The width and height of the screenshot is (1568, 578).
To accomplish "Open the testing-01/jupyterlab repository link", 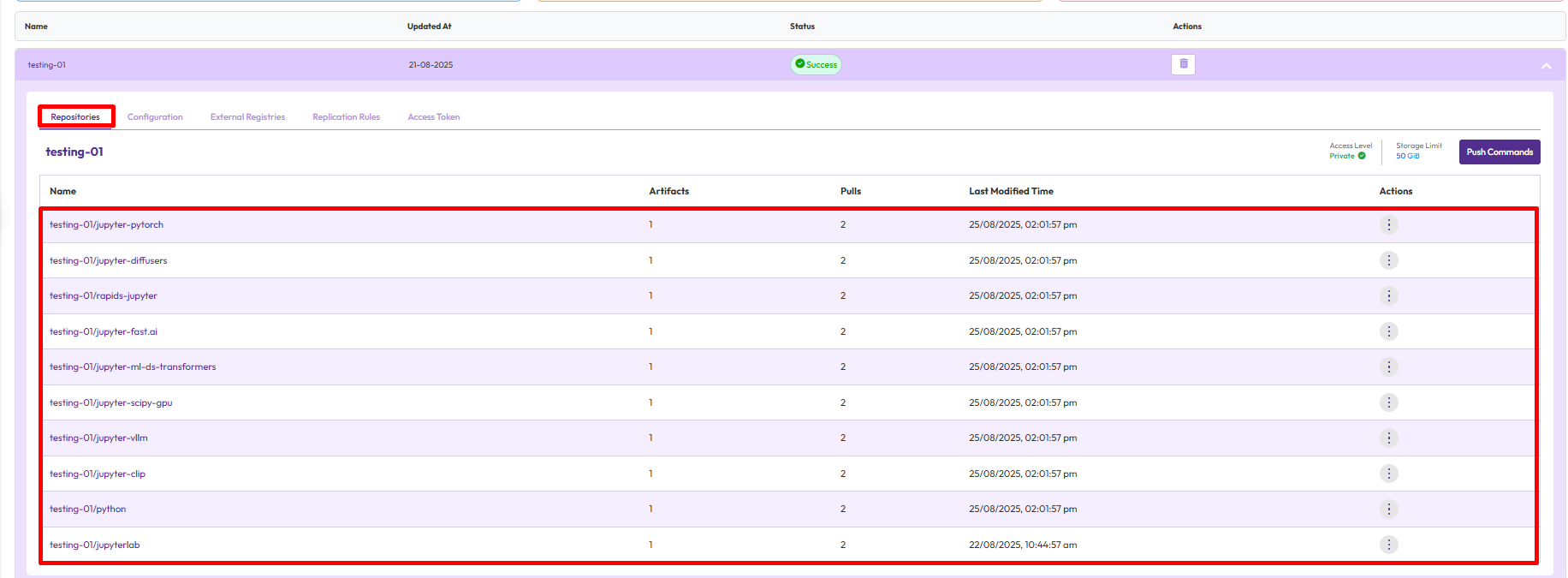I will pyautogui.click(x=94, y=545).
